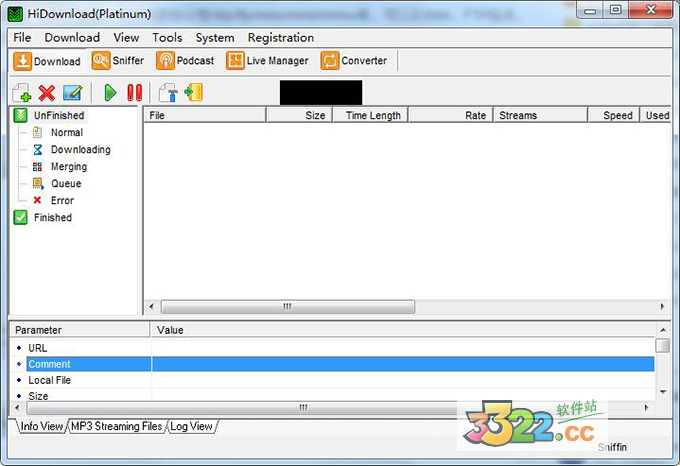Sort by the Rate column header

451,115
